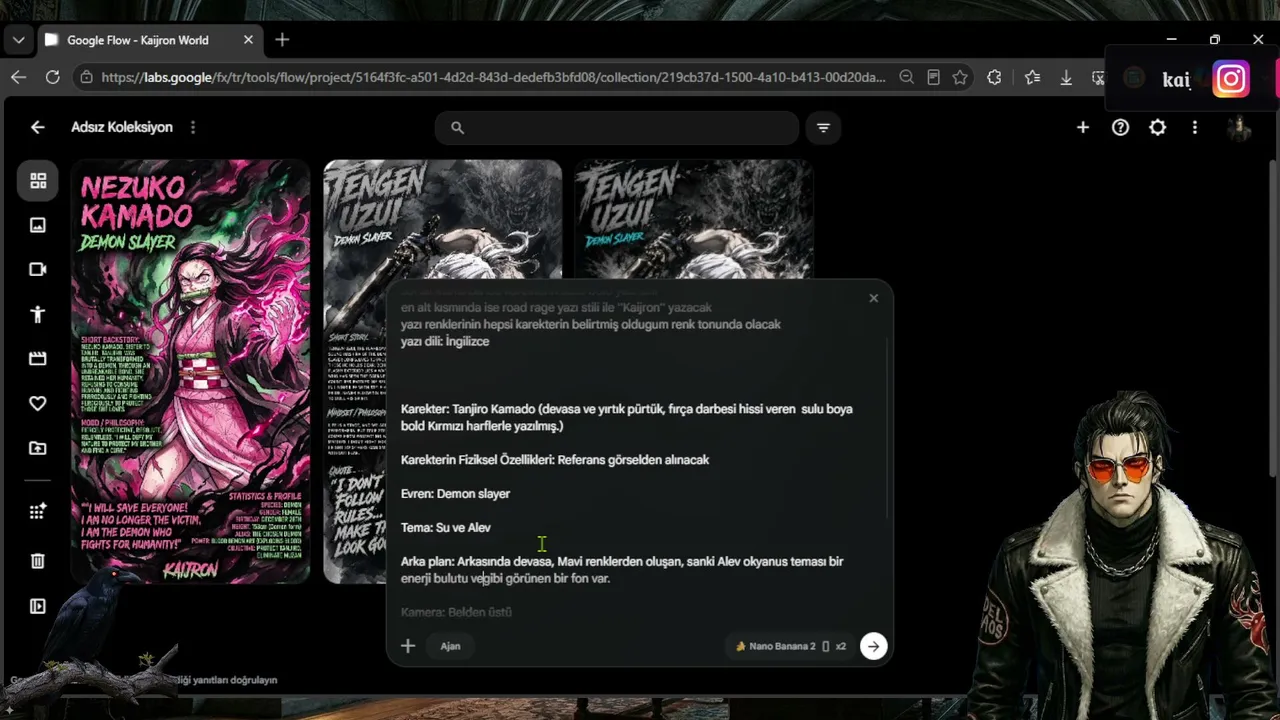The width and height of the screenshot is (1280, 720).
Task: Open the sparkle grid tools icon
Action: point(38,511)
